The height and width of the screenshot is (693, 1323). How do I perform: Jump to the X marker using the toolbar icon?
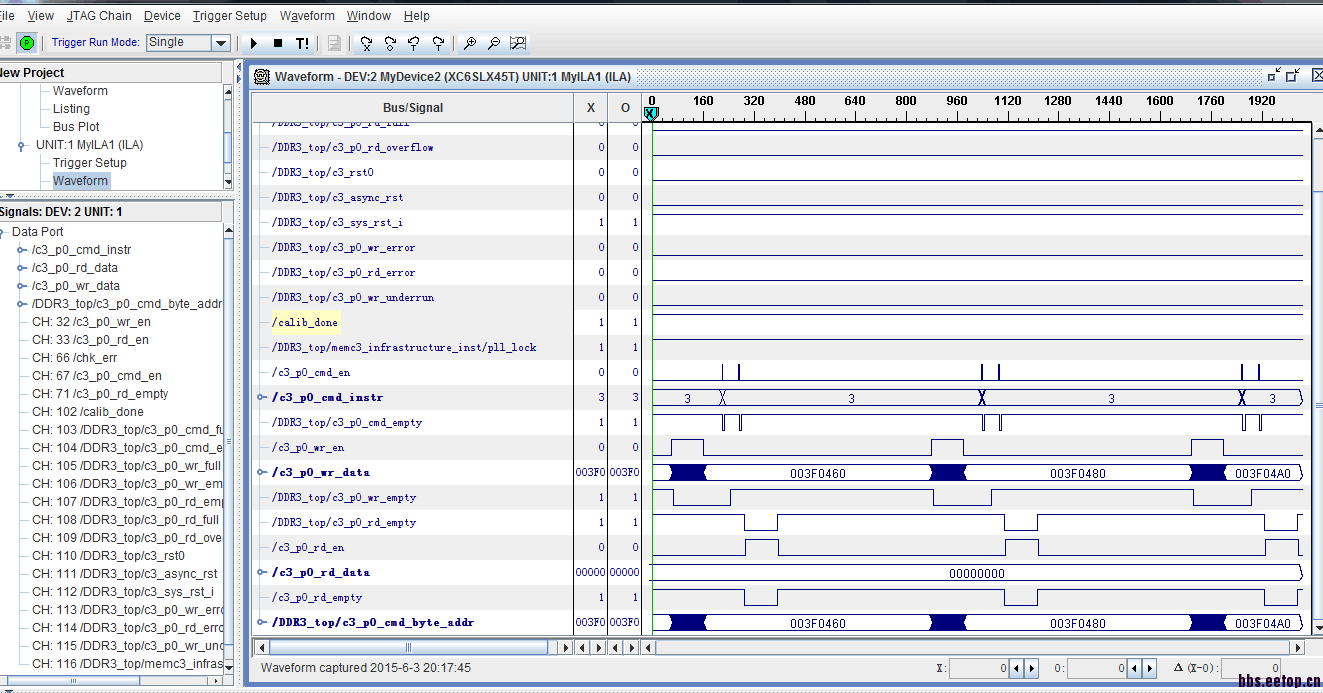[366, 43]
